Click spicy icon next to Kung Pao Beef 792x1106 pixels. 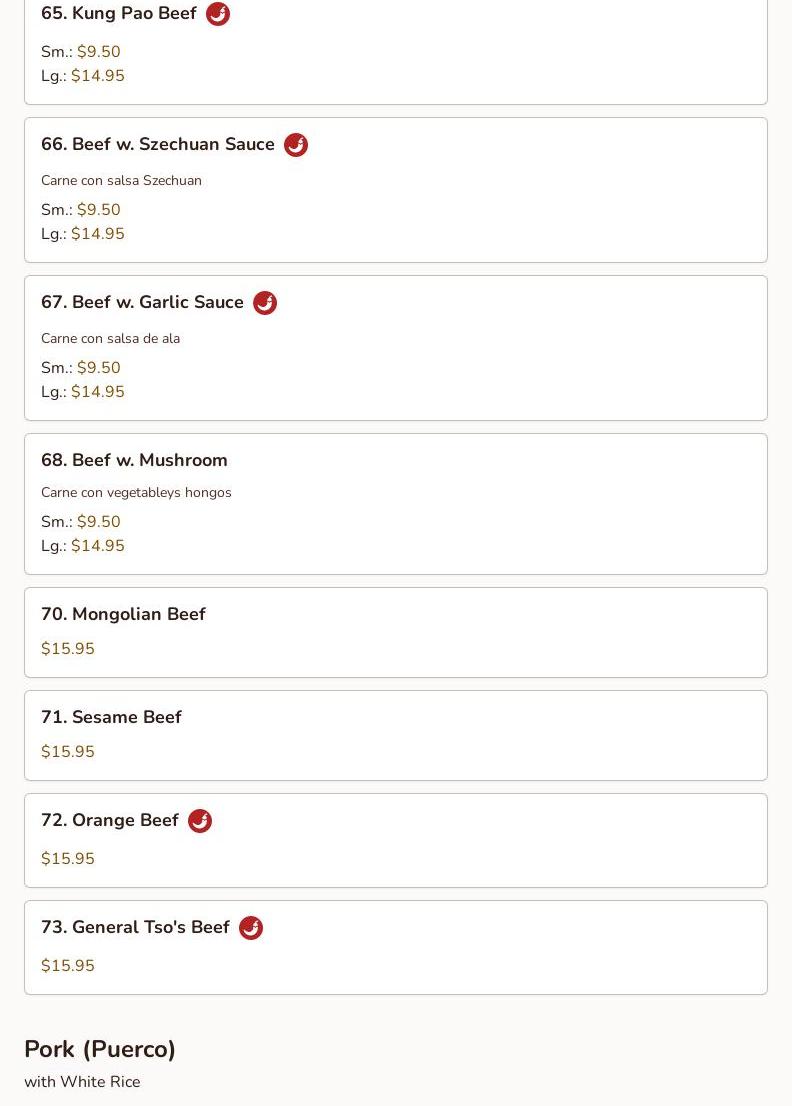click(217, 14)
